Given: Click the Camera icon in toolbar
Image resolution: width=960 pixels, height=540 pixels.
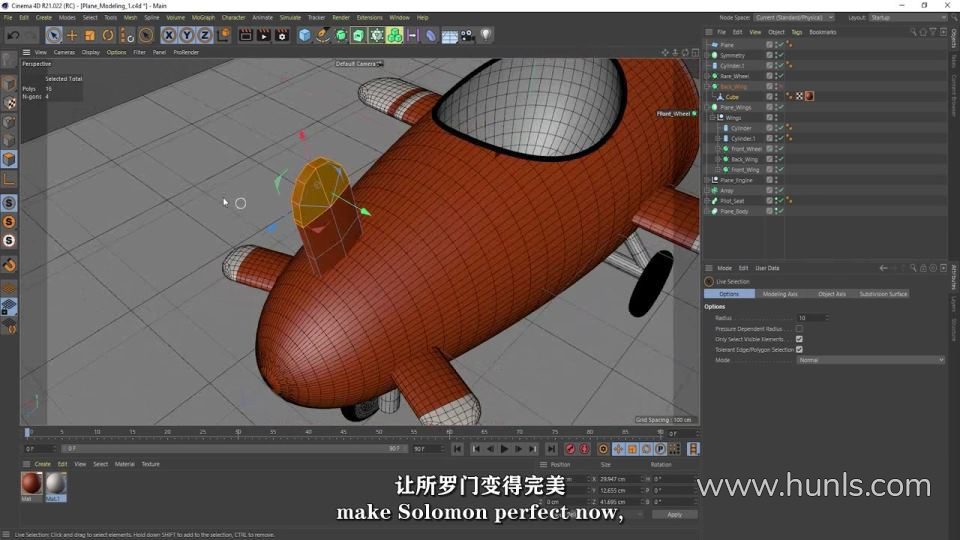Looking at the screenshot, I should tap(468, 36).
